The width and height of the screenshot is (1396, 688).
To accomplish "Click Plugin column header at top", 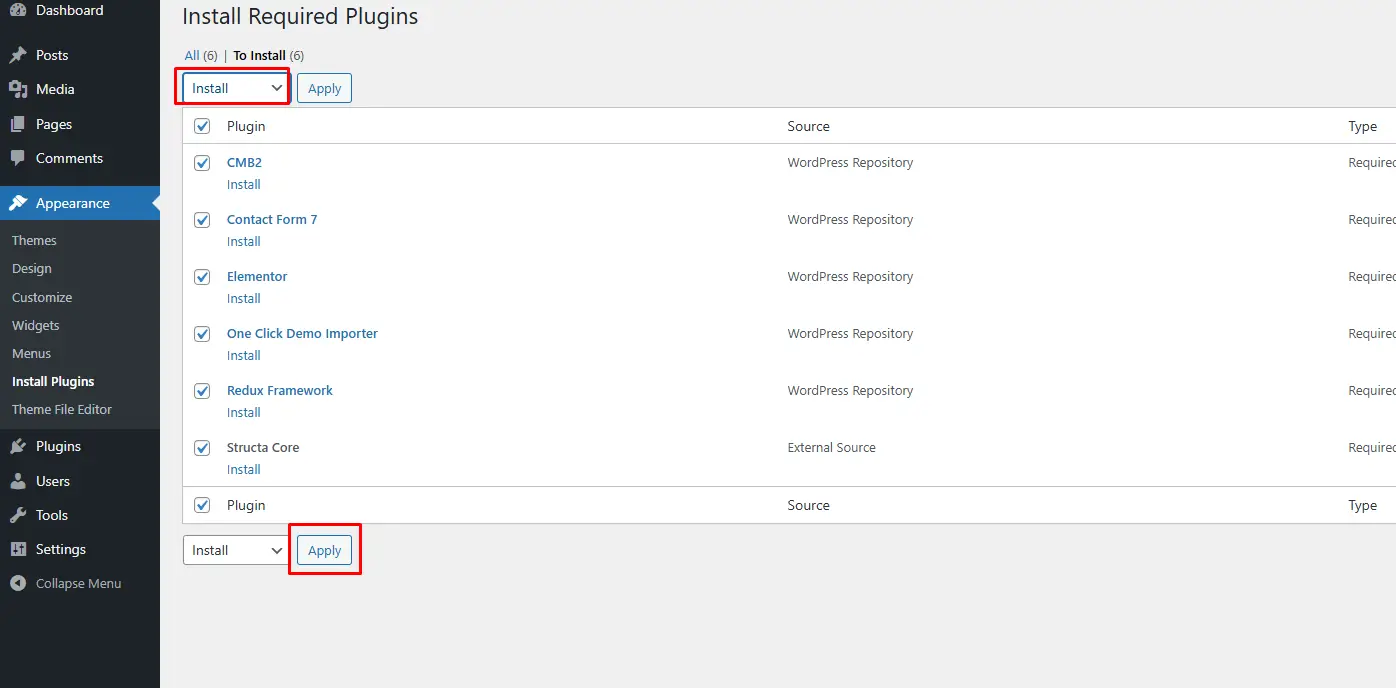I will tap(246, 126).
